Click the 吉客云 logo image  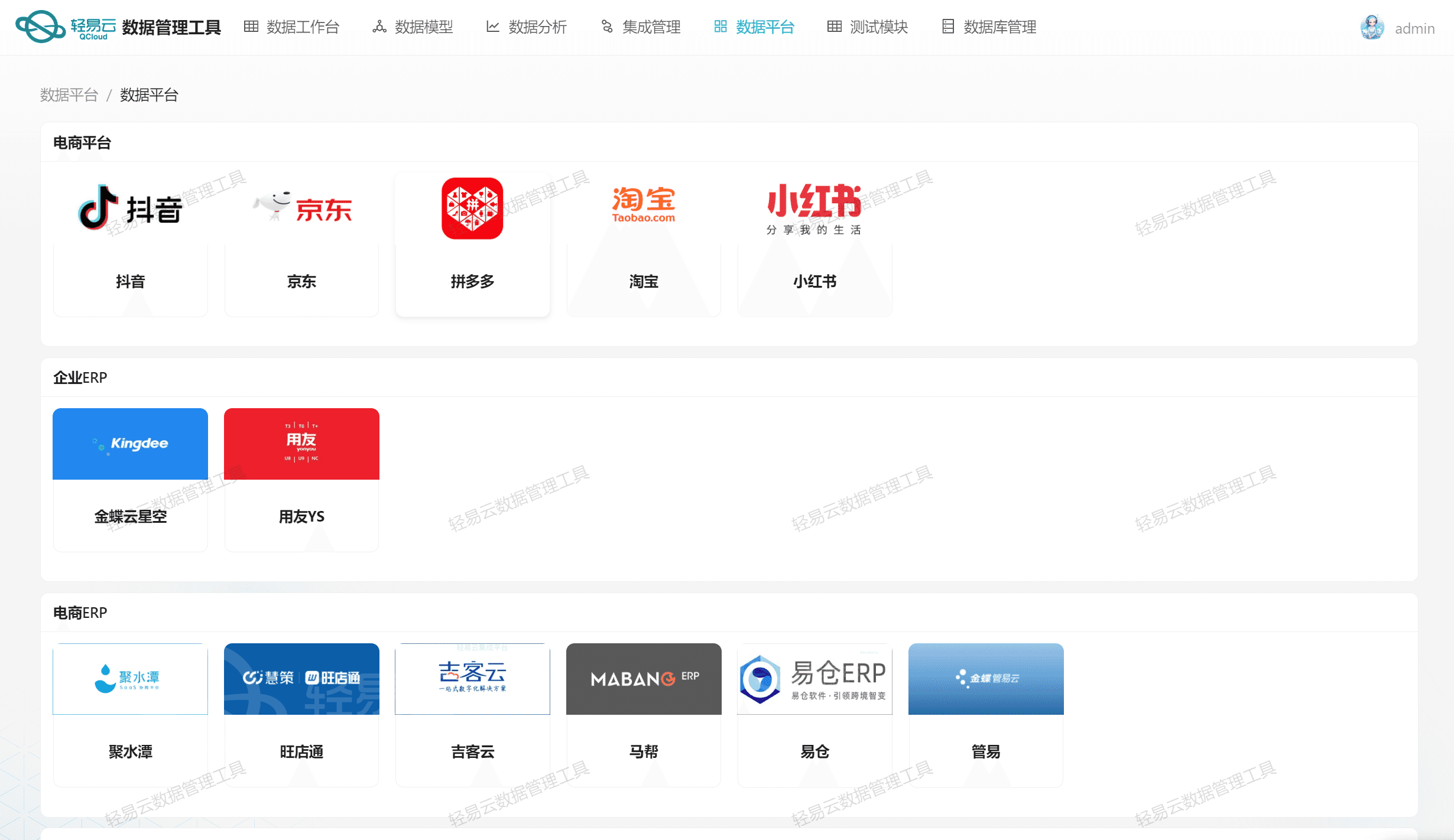[472, 679]
